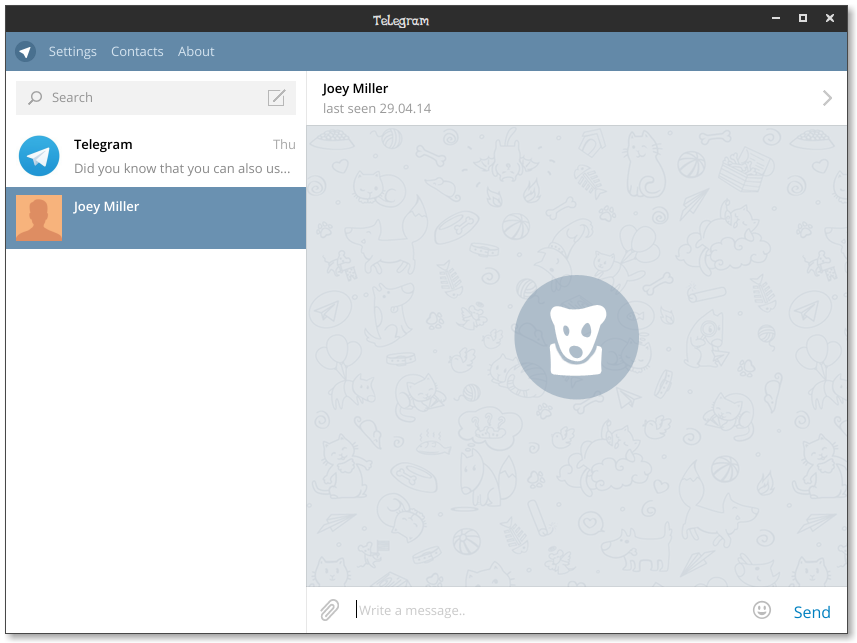Open the Settings menu
This screenshot has width=857, height=643.
click(x=72, y=51)
